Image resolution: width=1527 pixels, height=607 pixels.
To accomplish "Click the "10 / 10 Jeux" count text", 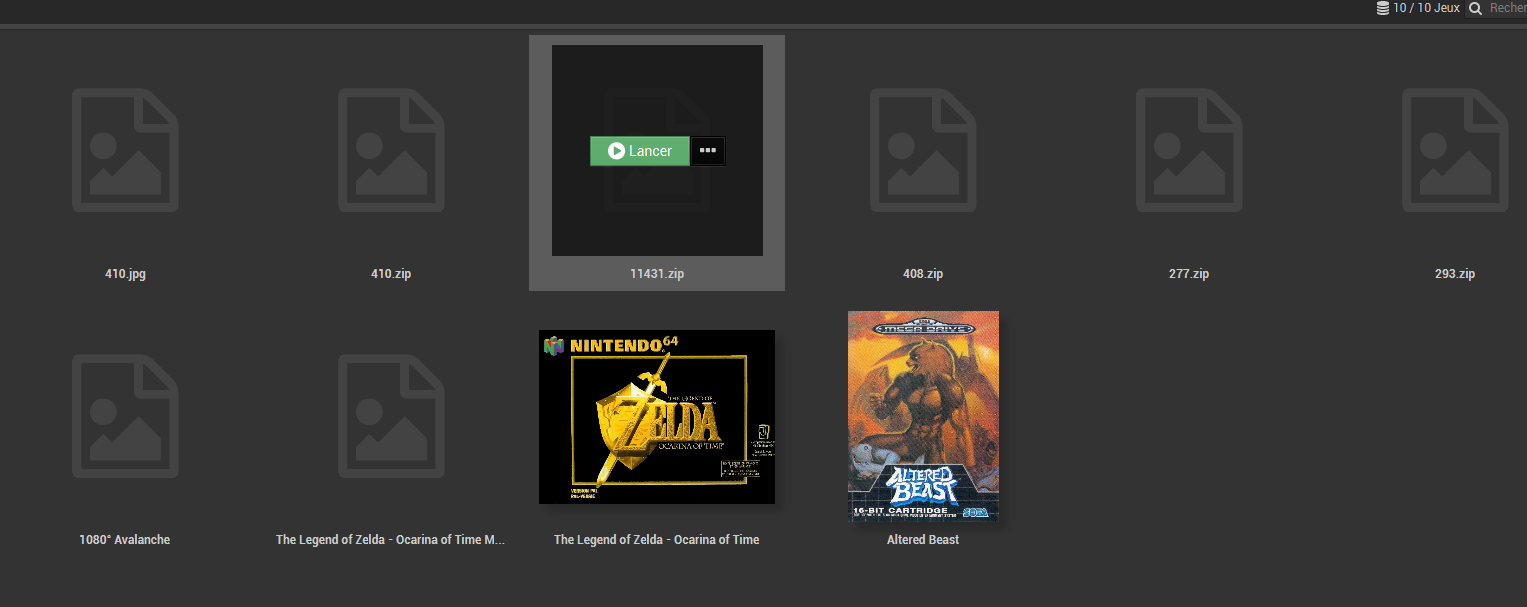I will coord(1426,8).
